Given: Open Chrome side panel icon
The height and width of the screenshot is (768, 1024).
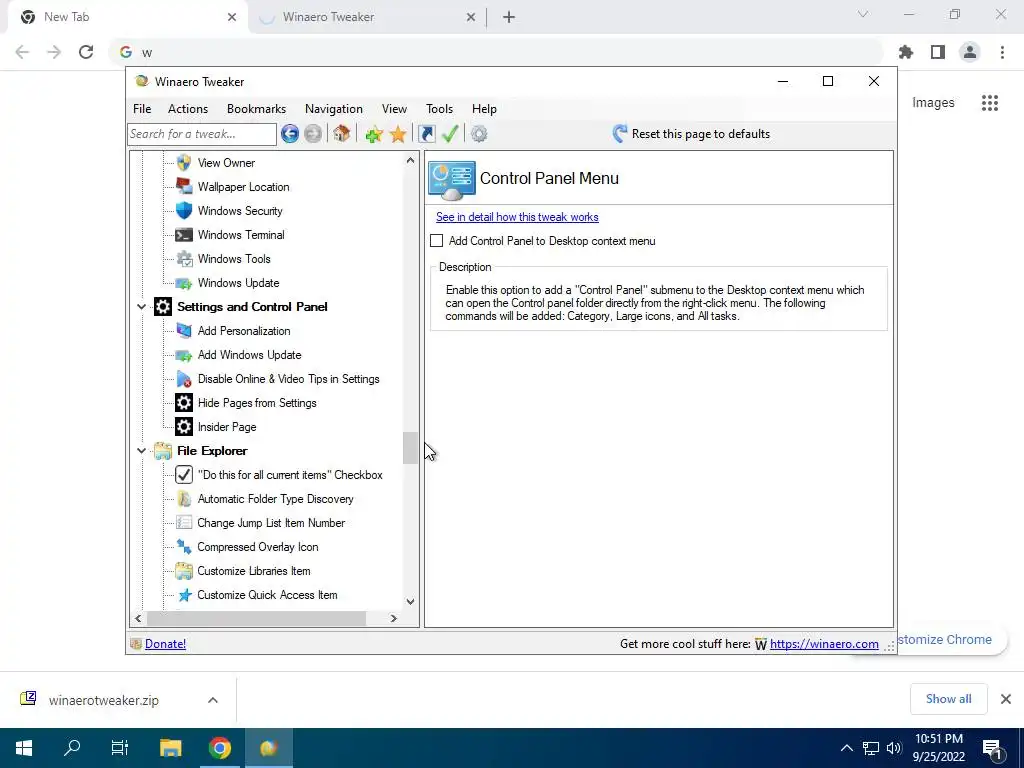Looking at the screenshot, I should (x=938, y=52).
